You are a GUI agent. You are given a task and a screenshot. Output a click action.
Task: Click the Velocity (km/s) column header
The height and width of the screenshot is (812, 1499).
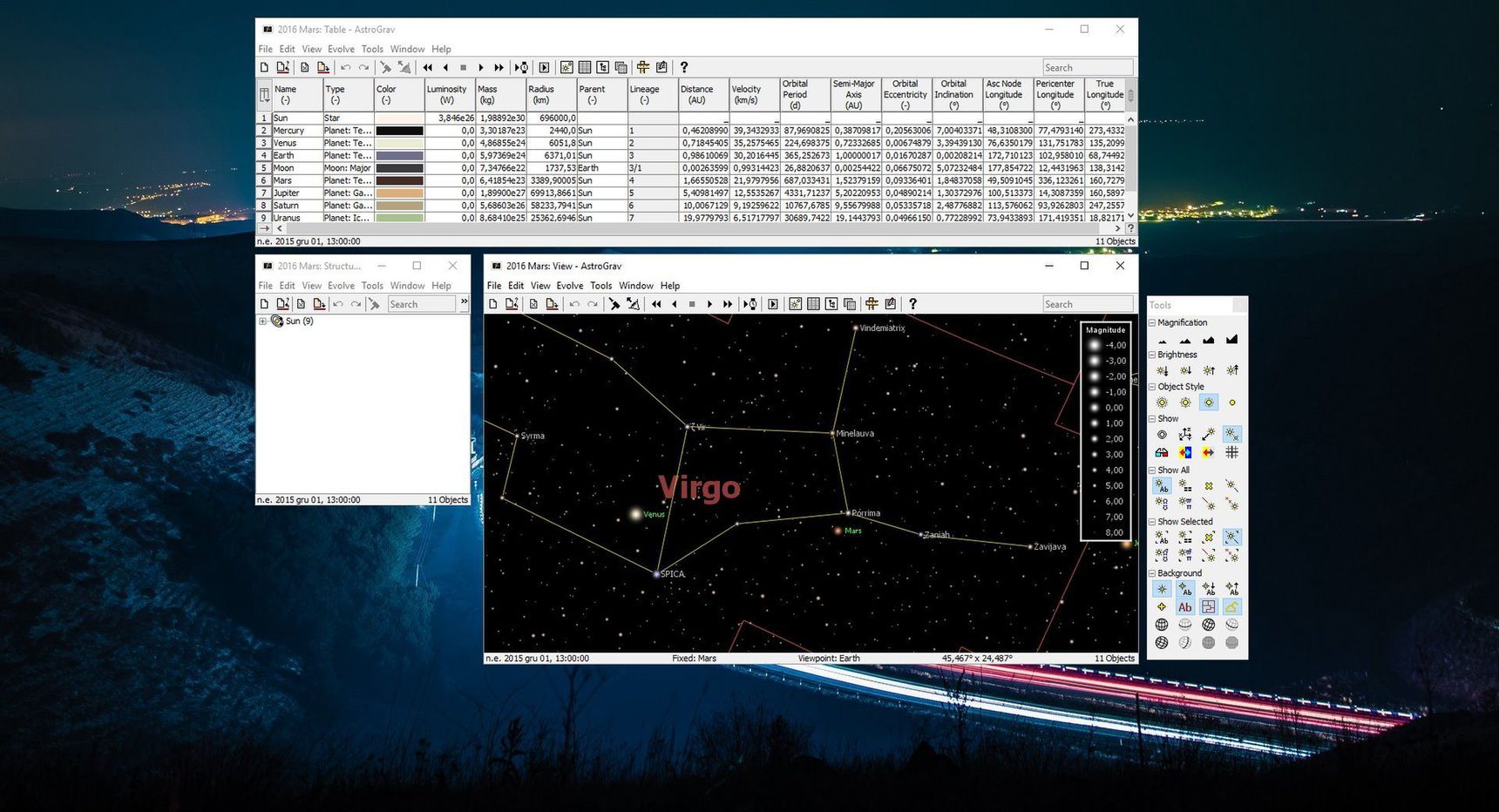tap(754, 94)
